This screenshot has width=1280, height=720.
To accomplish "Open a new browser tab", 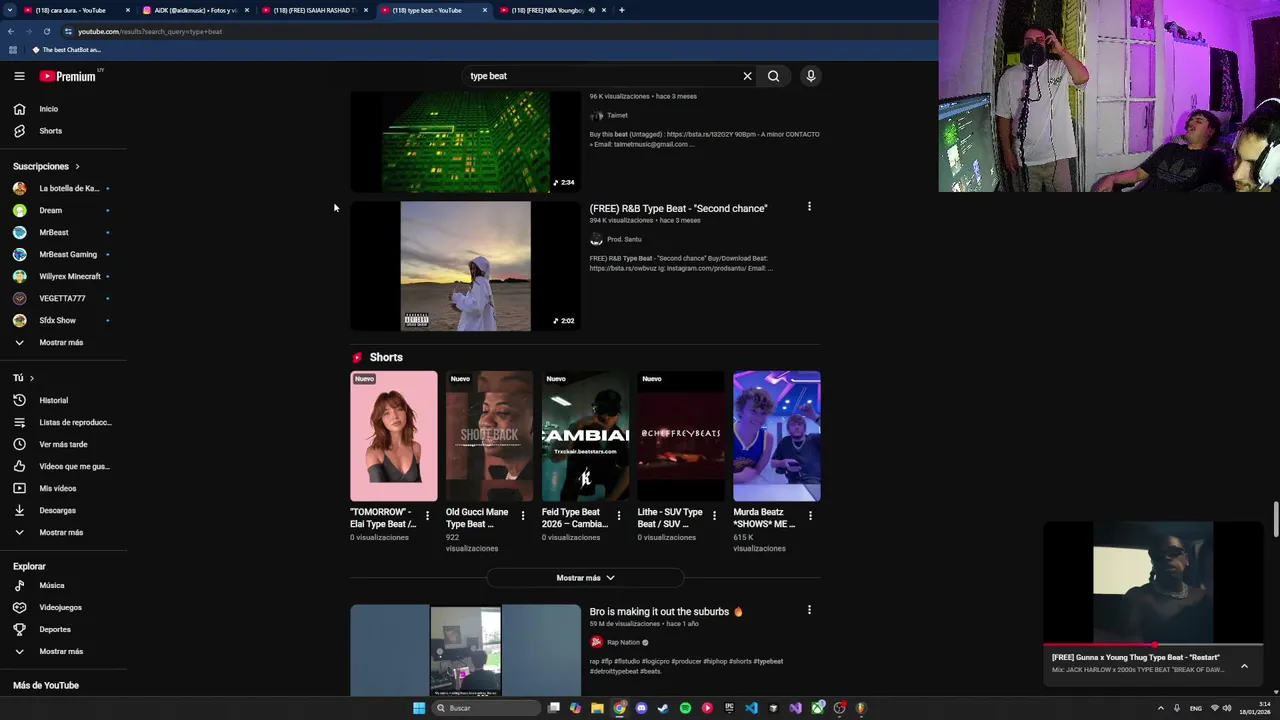I will (x=622, y=10).
